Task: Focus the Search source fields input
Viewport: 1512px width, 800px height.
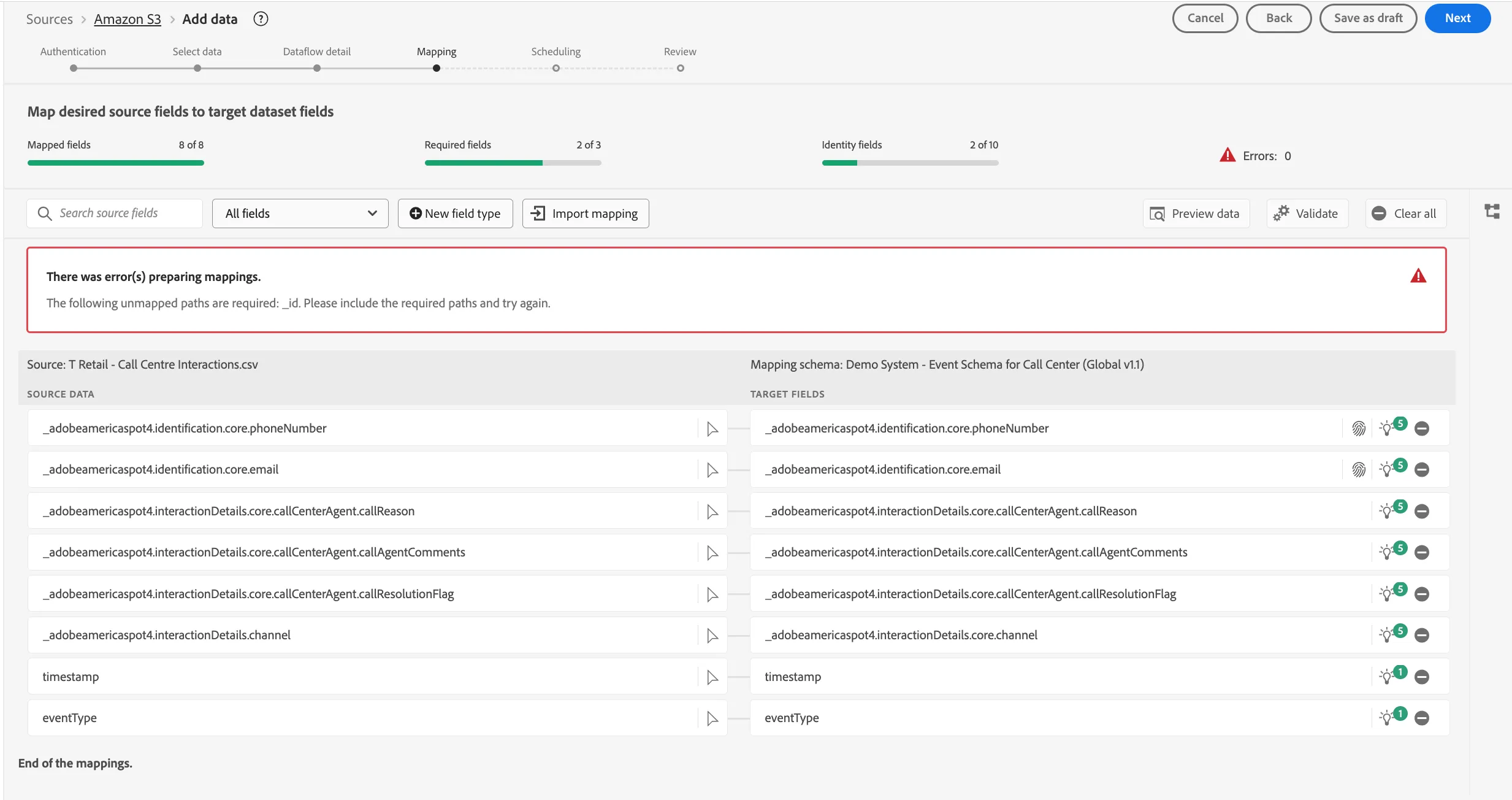Action: pyautogui.click(x=115, y=213)
